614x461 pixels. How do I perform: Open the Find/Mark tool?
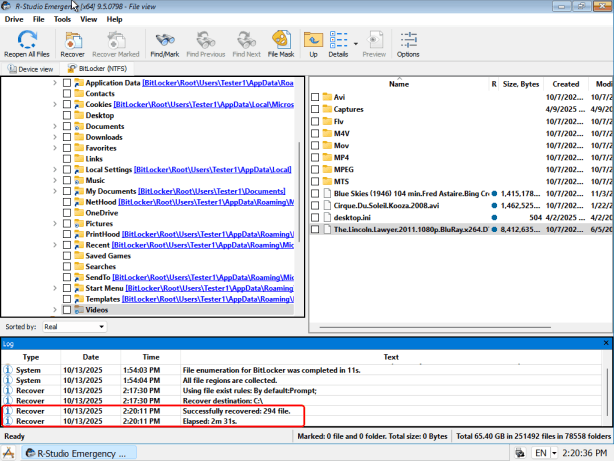[x=164, y=44]
